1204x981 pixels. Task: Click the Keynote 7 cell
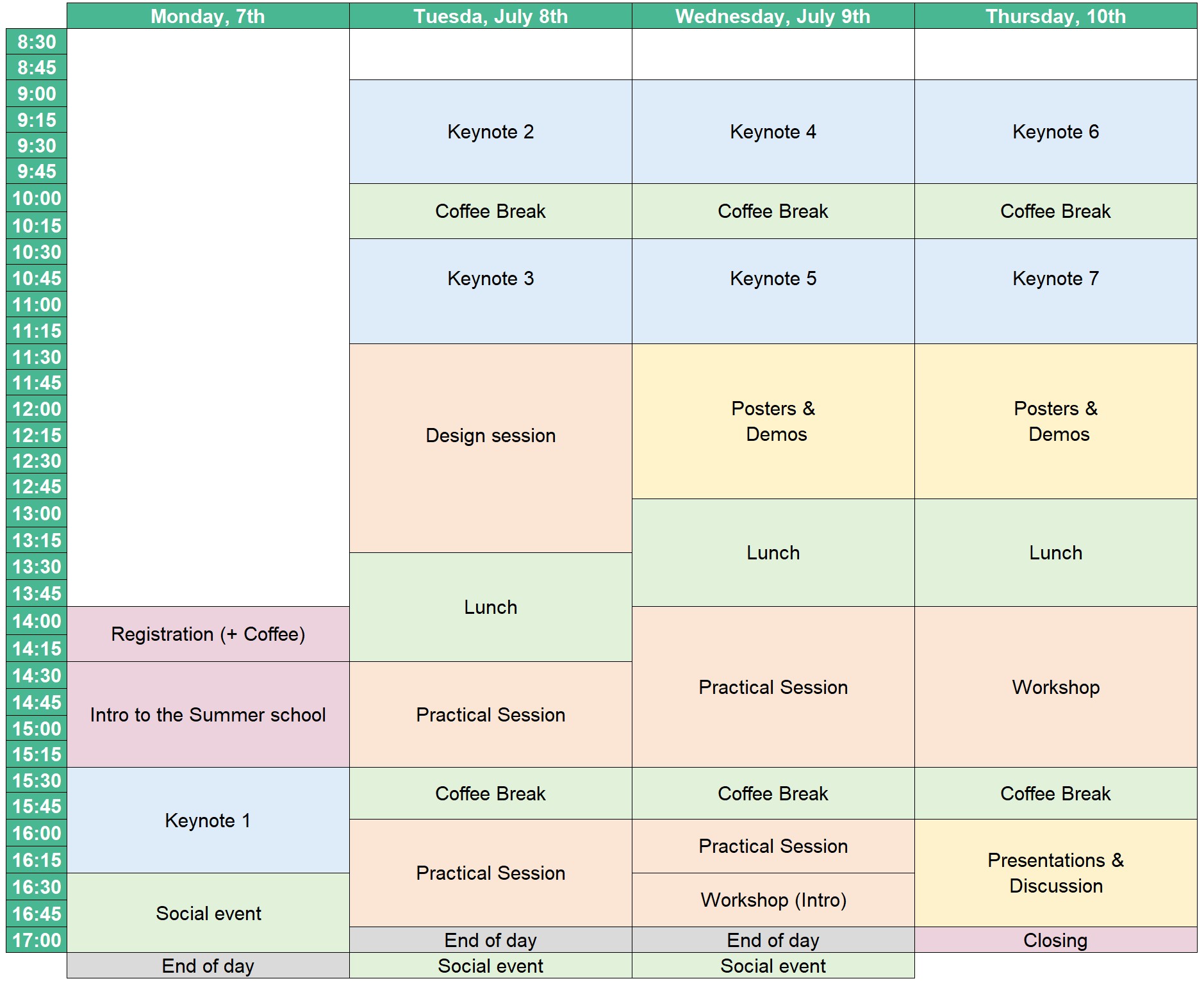1056,292
